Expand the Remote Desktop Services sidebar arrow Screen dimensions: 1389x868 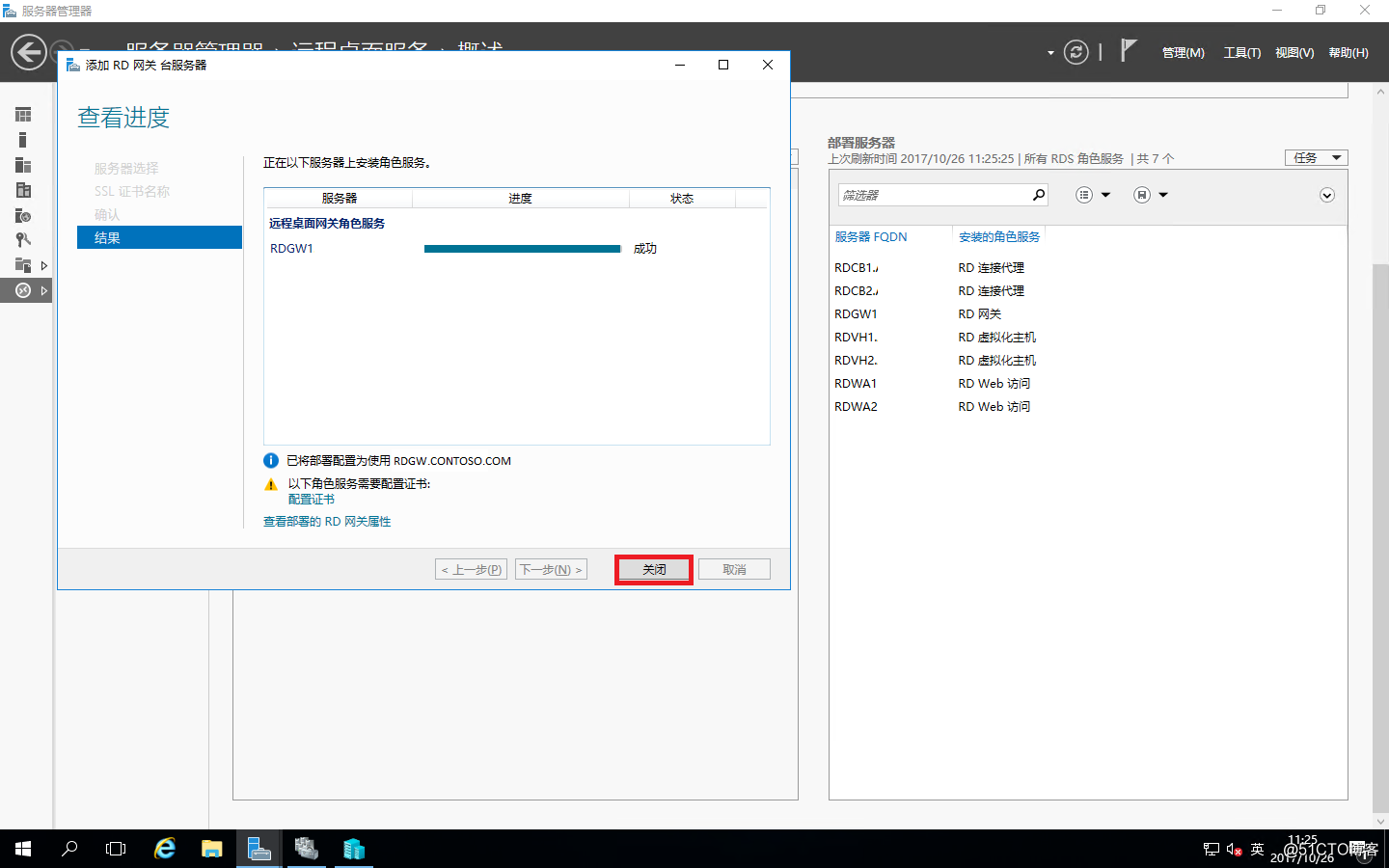tap(43, 290)
